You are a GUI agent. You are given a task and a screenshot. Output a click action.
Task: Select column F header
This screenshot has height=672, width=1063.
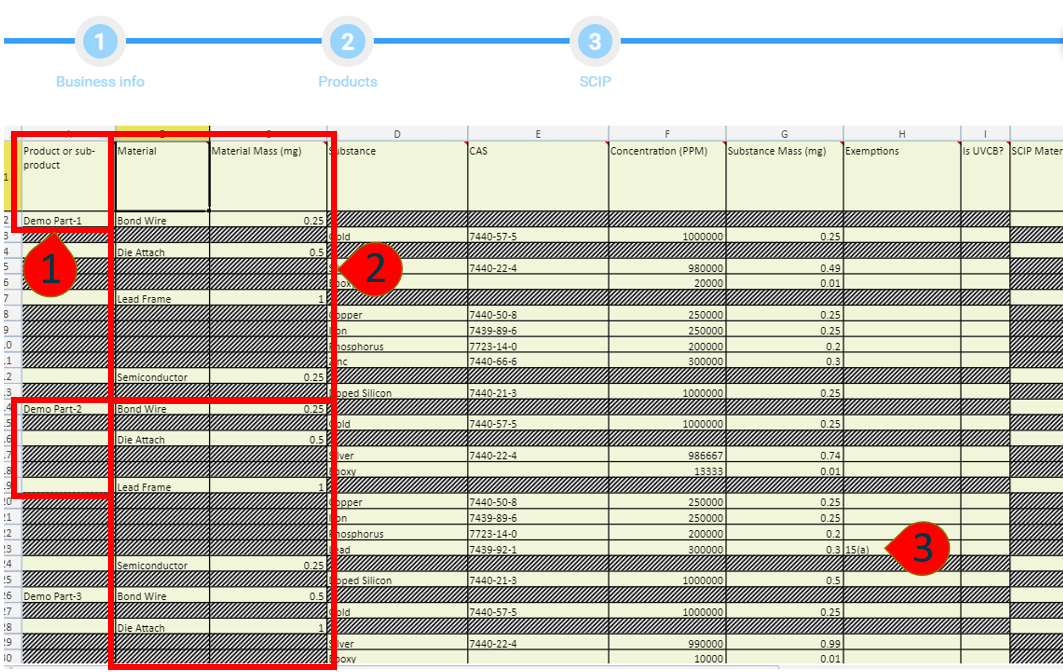pyautogui.click(x=667, y=134)
